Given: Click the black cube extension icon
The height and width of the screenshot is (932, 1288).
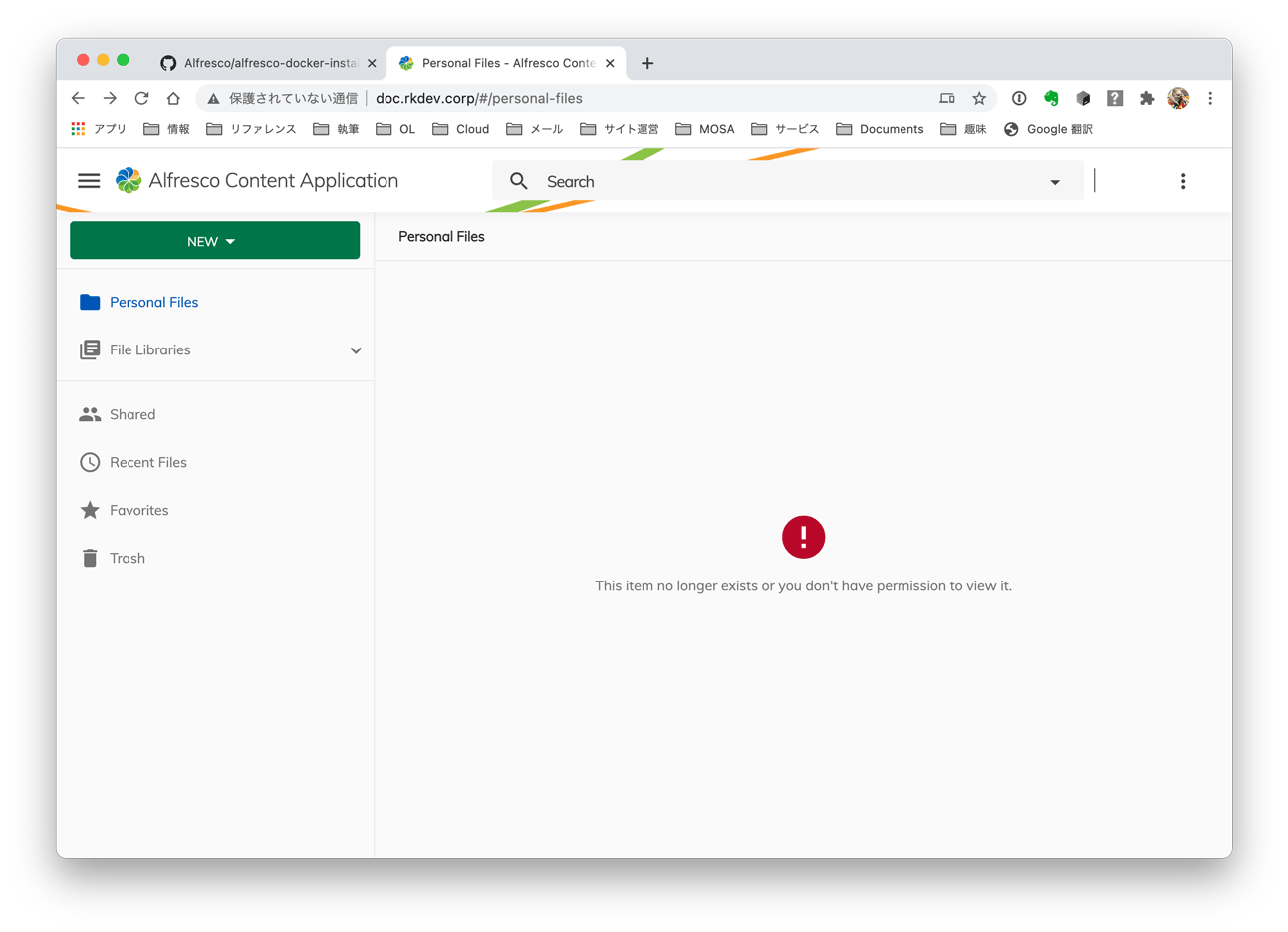Looking at the screenshot, I should 1083,98.
